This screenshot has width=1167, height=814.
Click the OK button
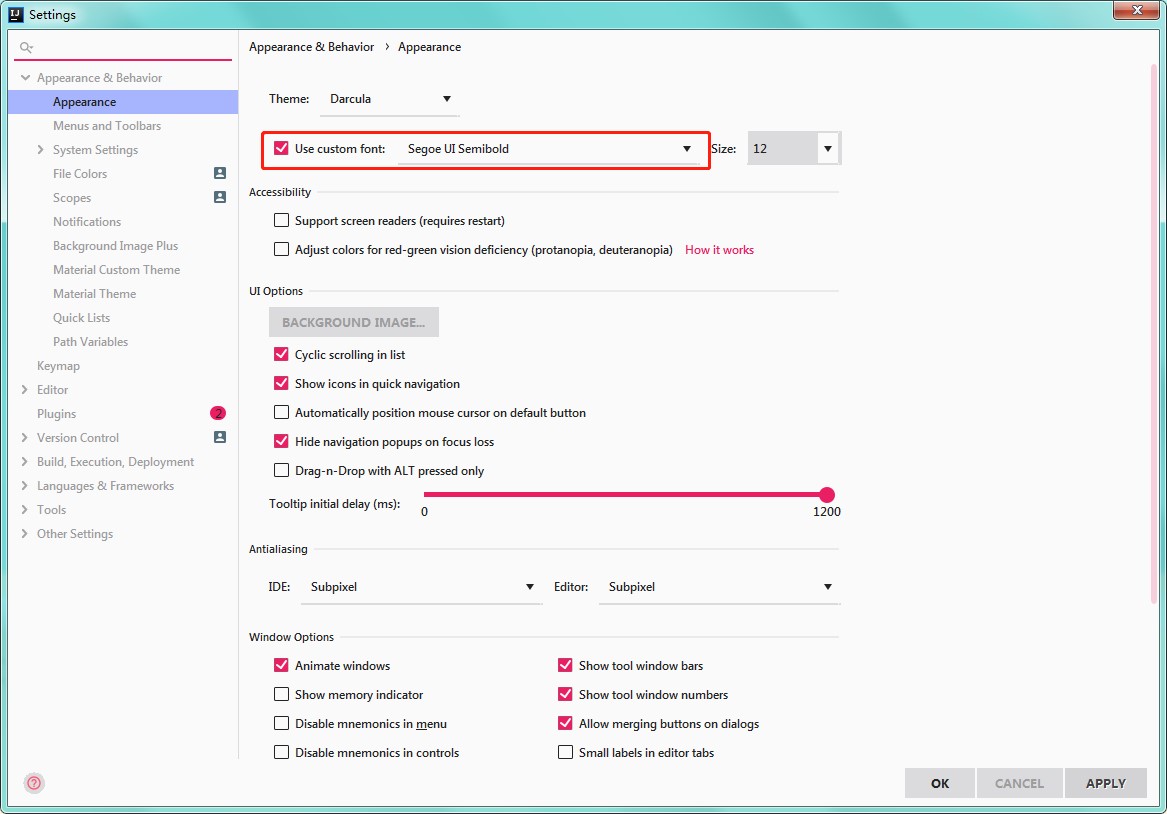(x=939, y=783)
